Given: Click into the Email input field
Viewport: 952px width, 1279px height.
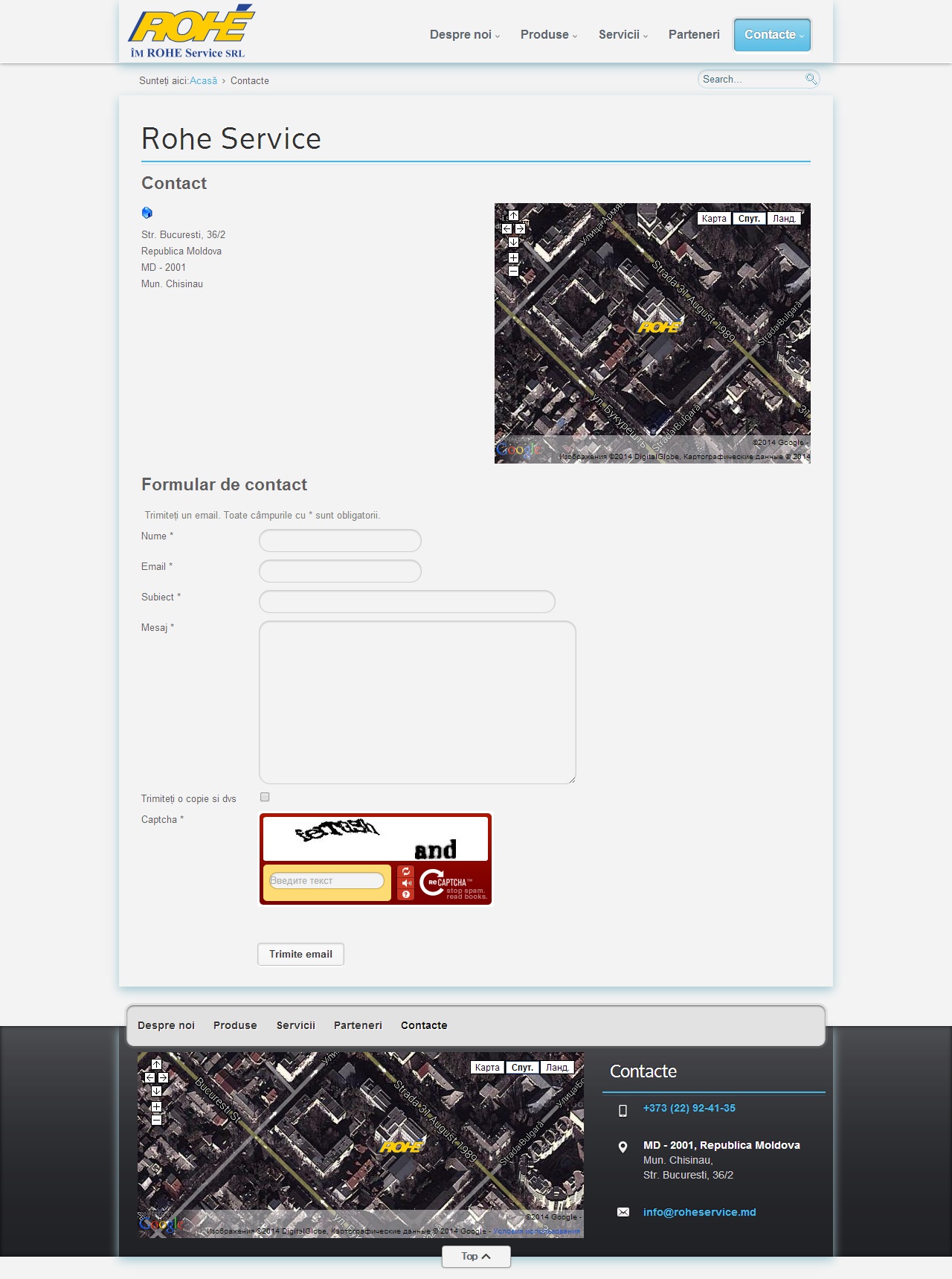Looking at the screenshot, I should tap(340, 571).
